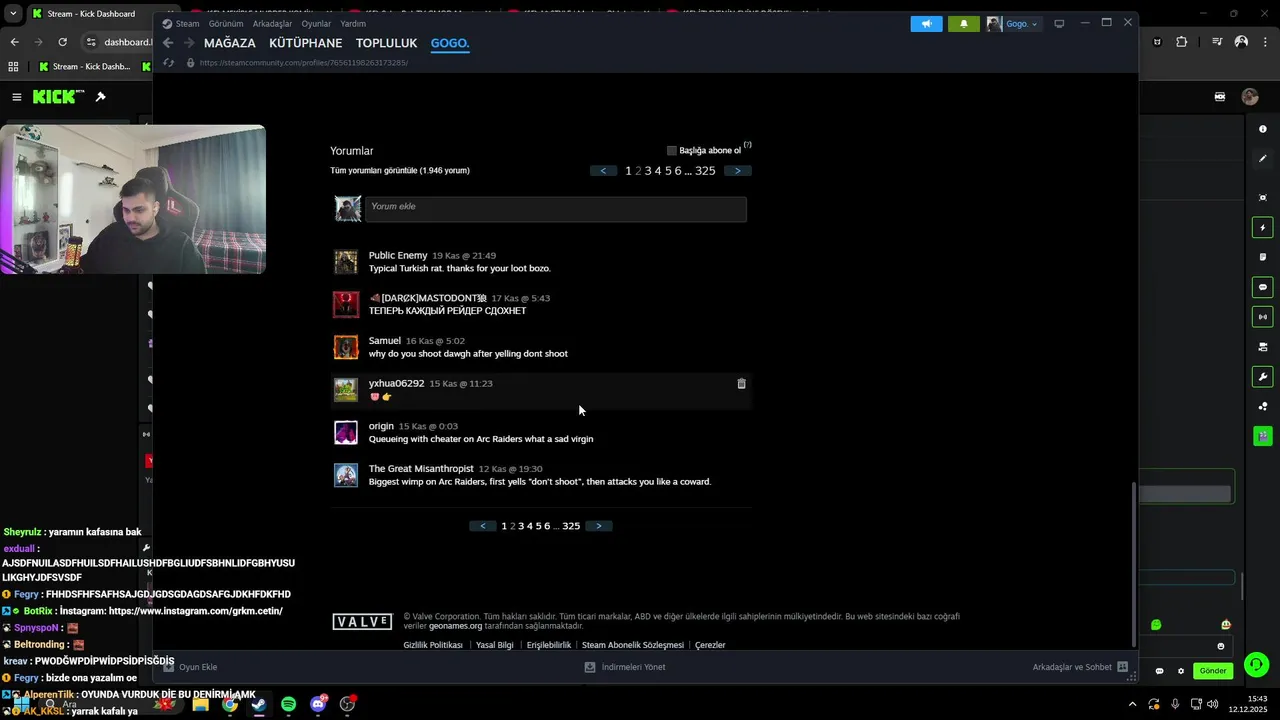Enable the 'Başlığa abone ol' checkbox

click(x=672, y=151)
